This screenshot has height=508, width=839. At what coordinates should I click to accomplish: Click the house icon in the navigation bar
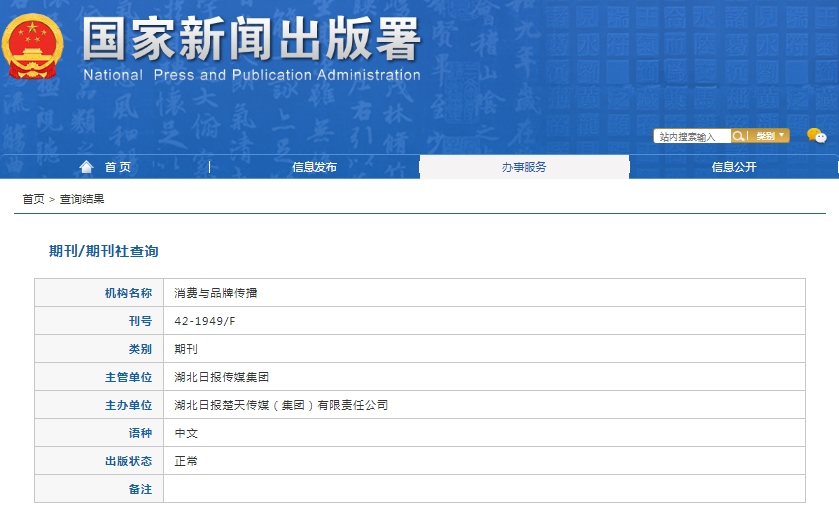tap(87, 167)
